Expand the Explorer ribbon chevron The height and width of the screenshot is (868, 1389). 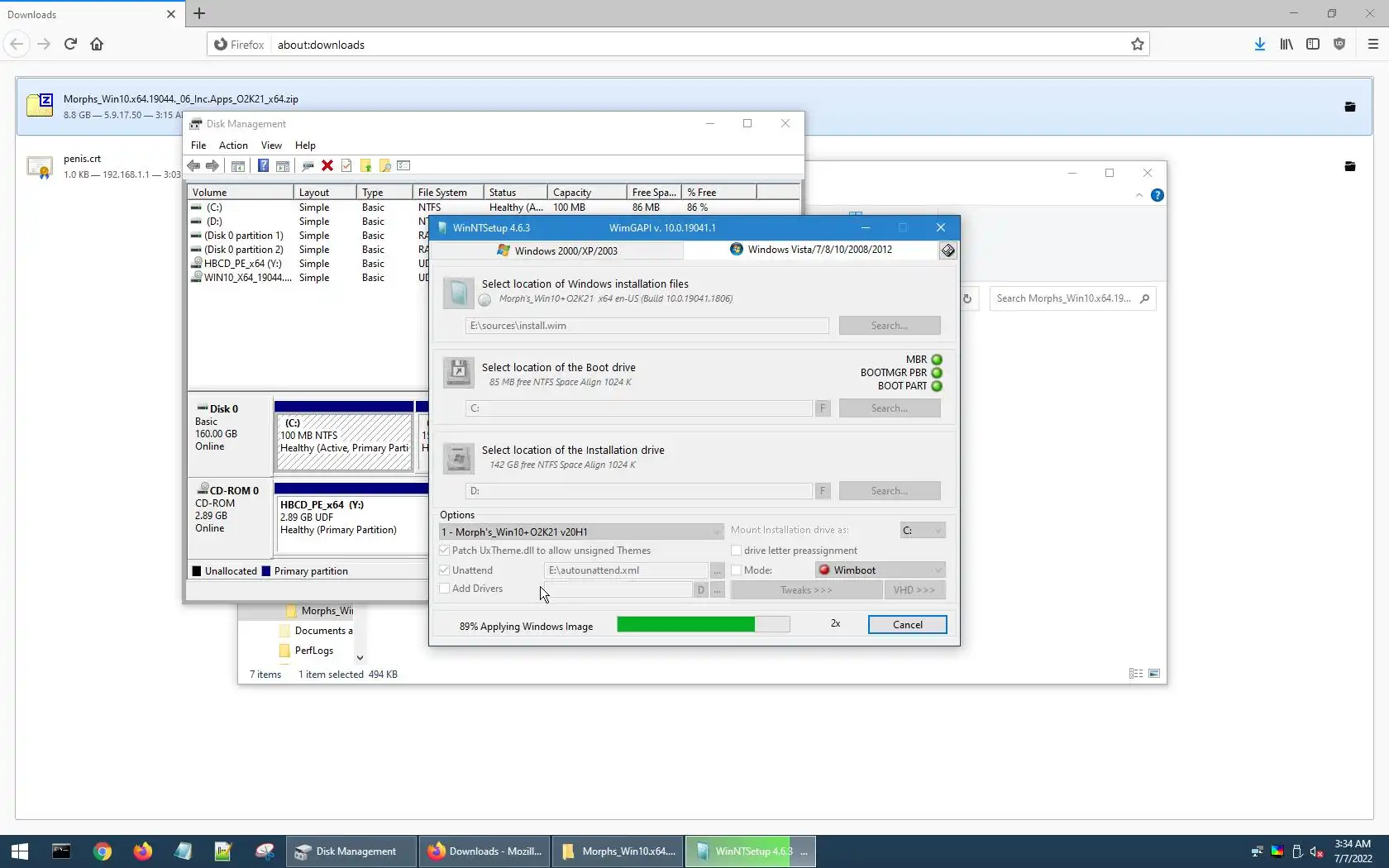tap(1139, 196)
